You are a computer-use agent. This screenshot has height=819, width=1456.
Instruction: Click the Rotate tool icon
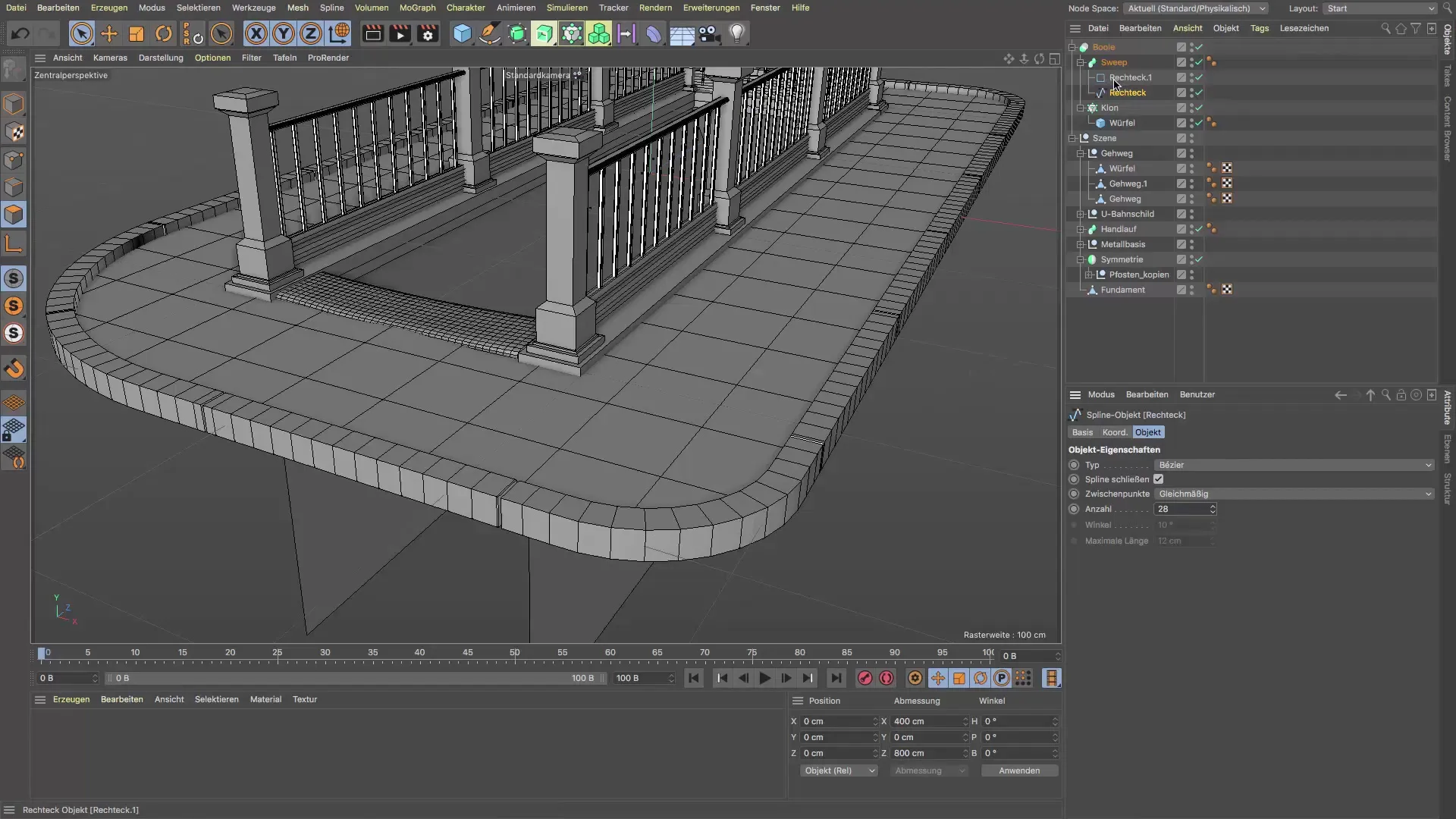[163, 33]
